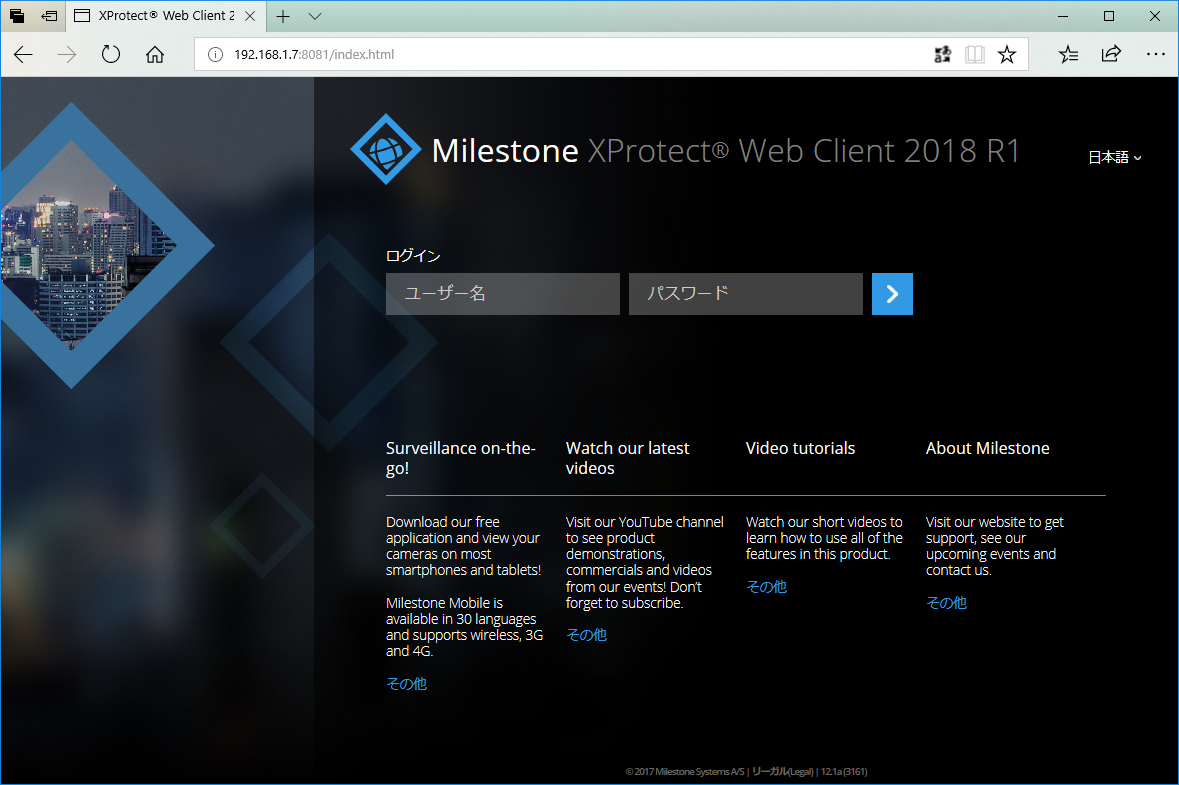Open その他 link under Watch our latest videos

[x=586, y=635]
